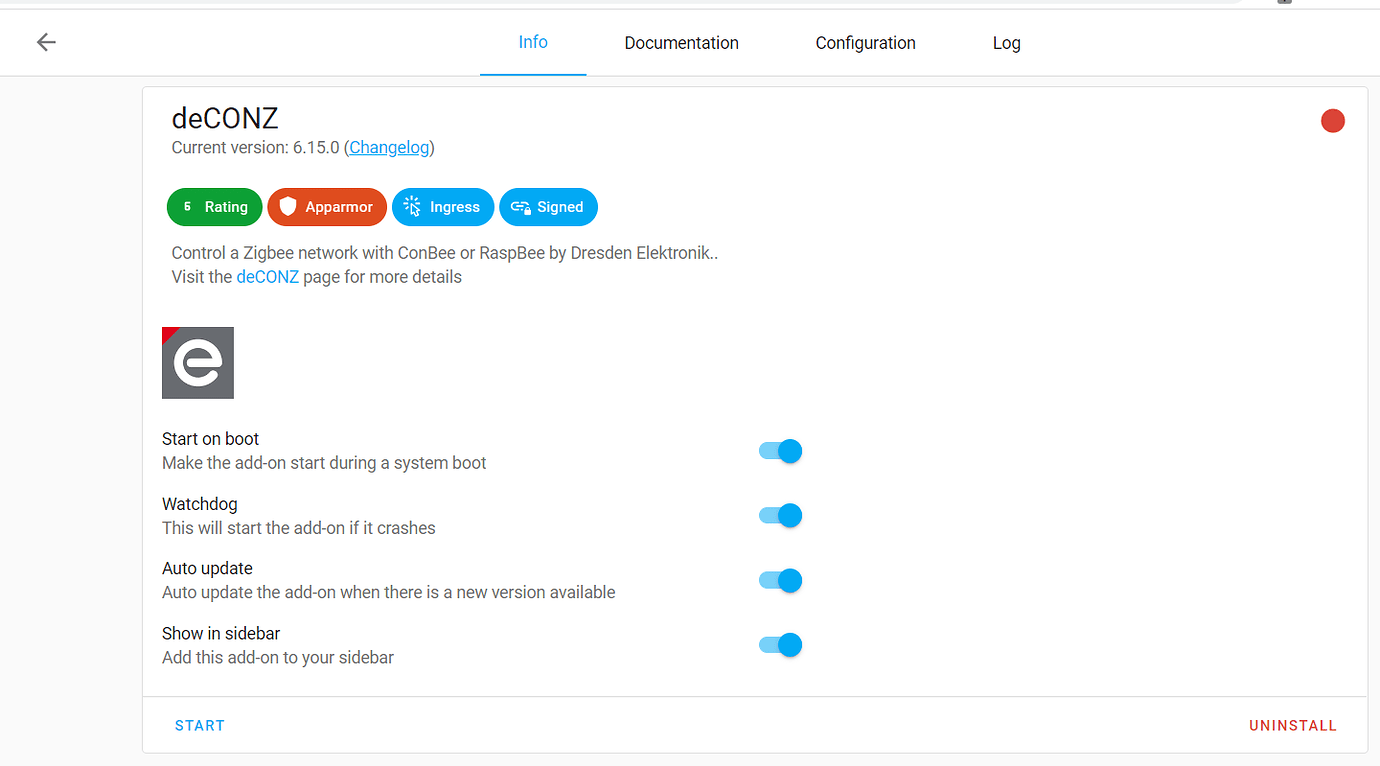1380x766 pixels.
Task: Switch to the Documentation tab
Action: [681, 42]
